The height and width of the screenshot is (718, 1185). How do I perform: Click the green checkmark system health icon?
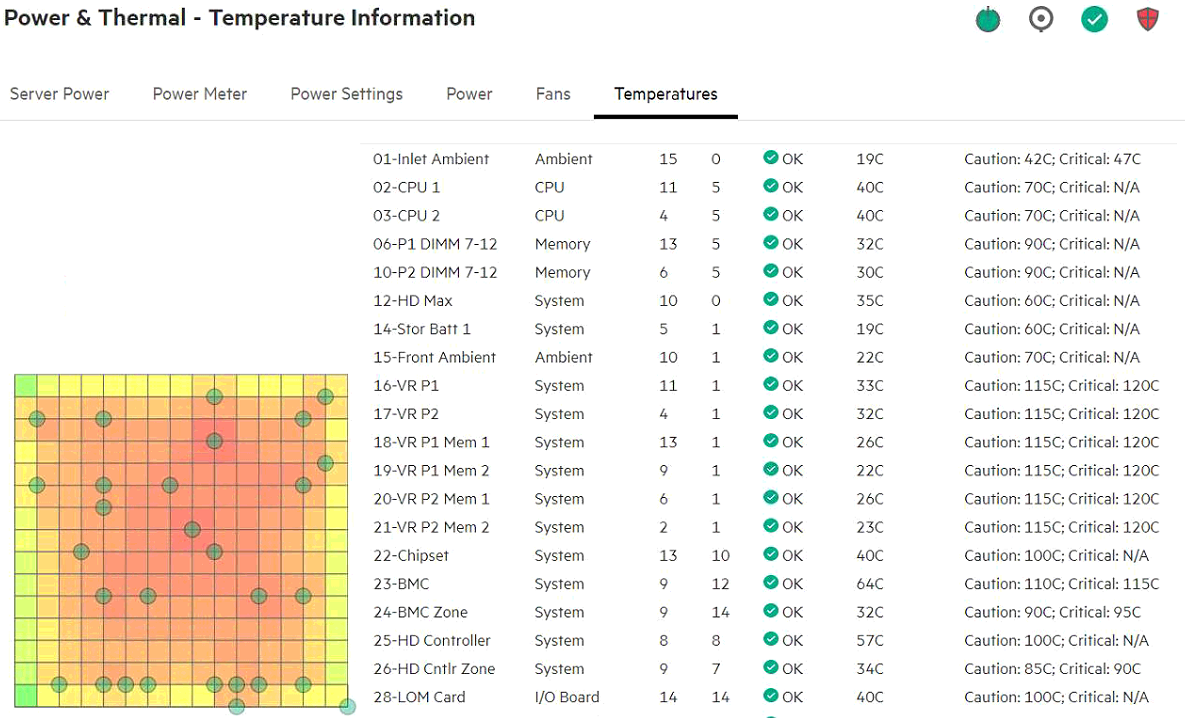click(1095, 20)
